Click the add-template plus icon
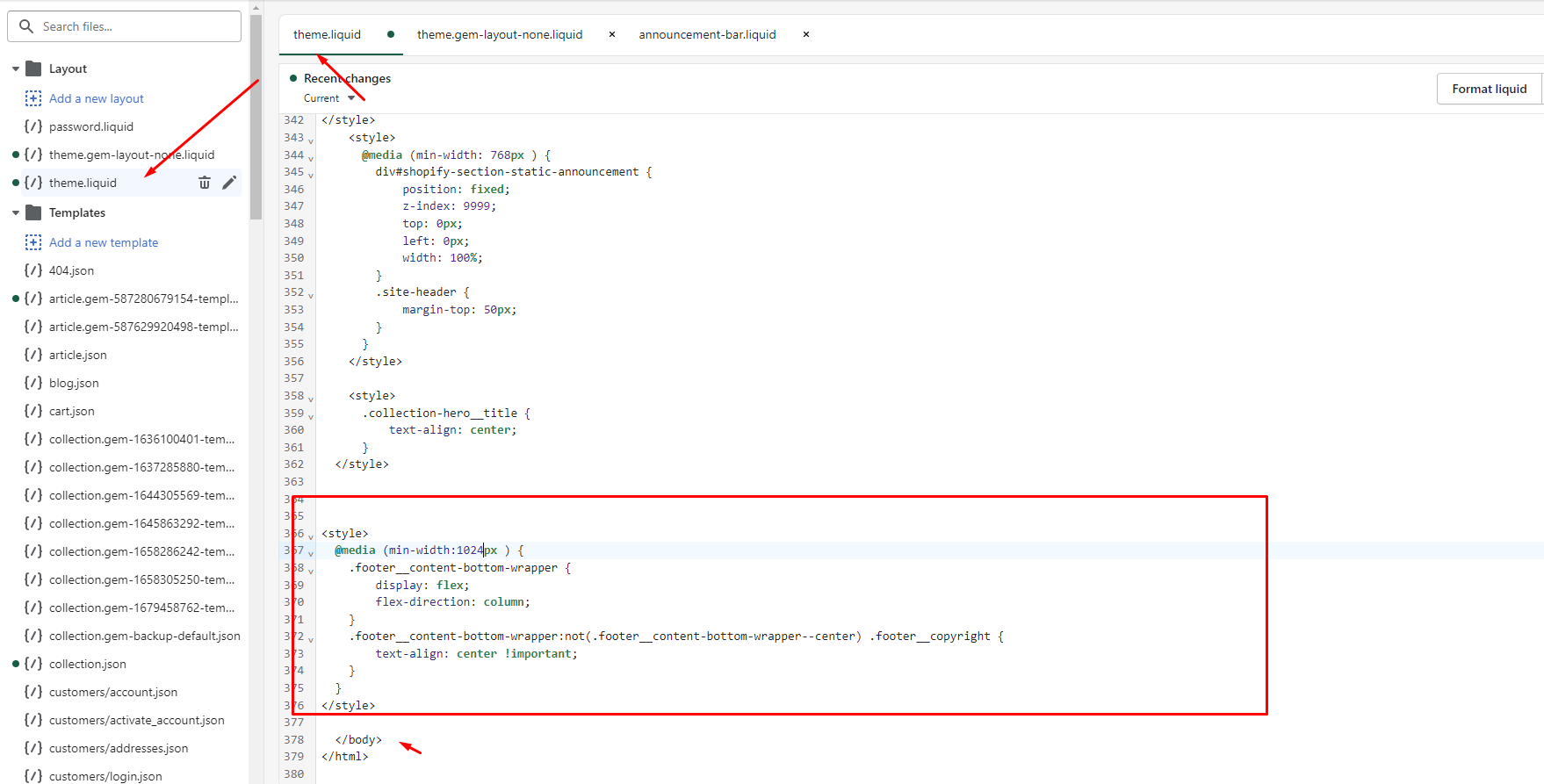Image resolution: width=1544 pixels, height=784 pixels. 33,242
